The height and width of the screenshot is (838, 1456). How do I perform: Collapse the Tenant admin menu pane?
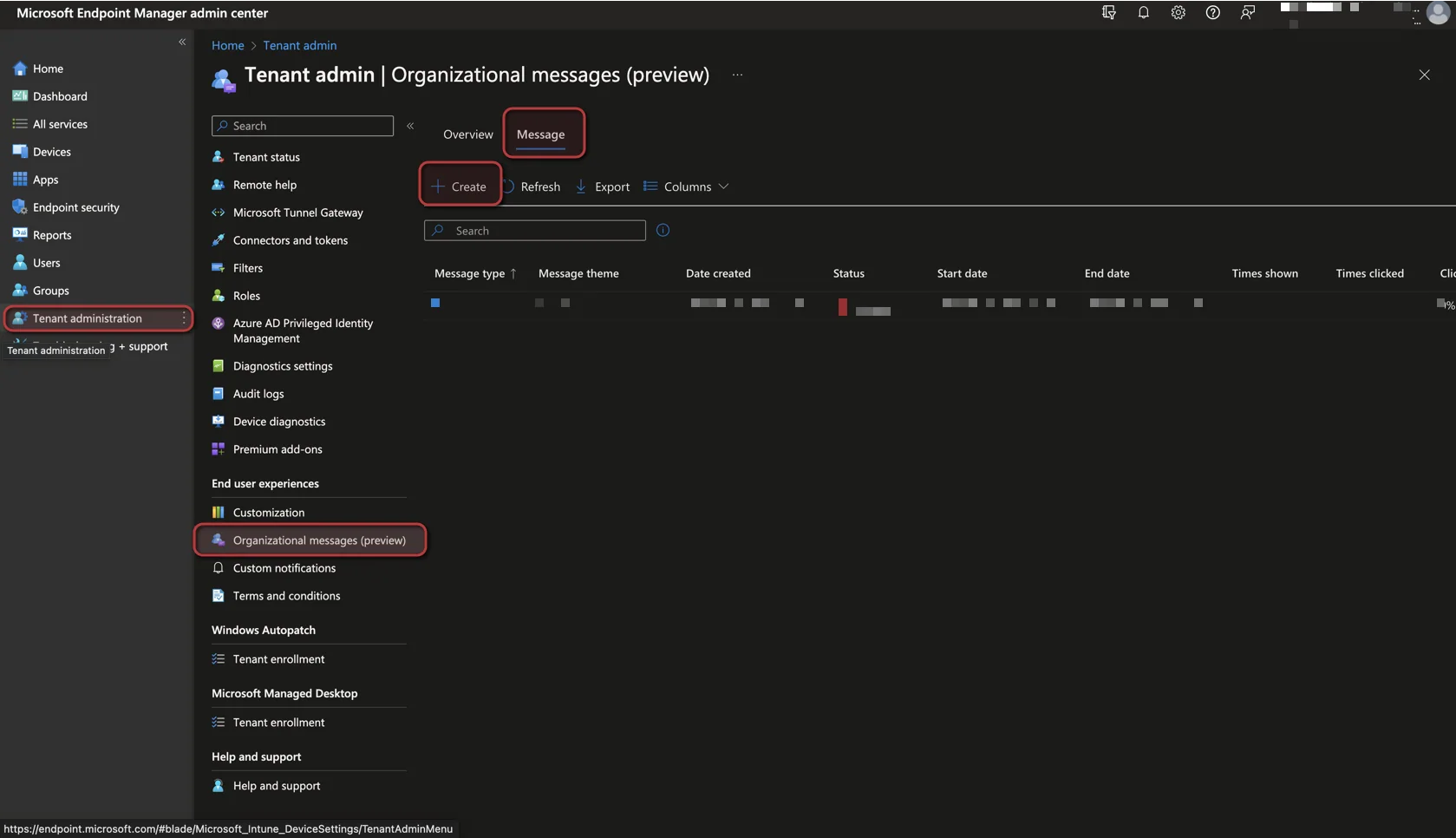(x=410, y=126)
